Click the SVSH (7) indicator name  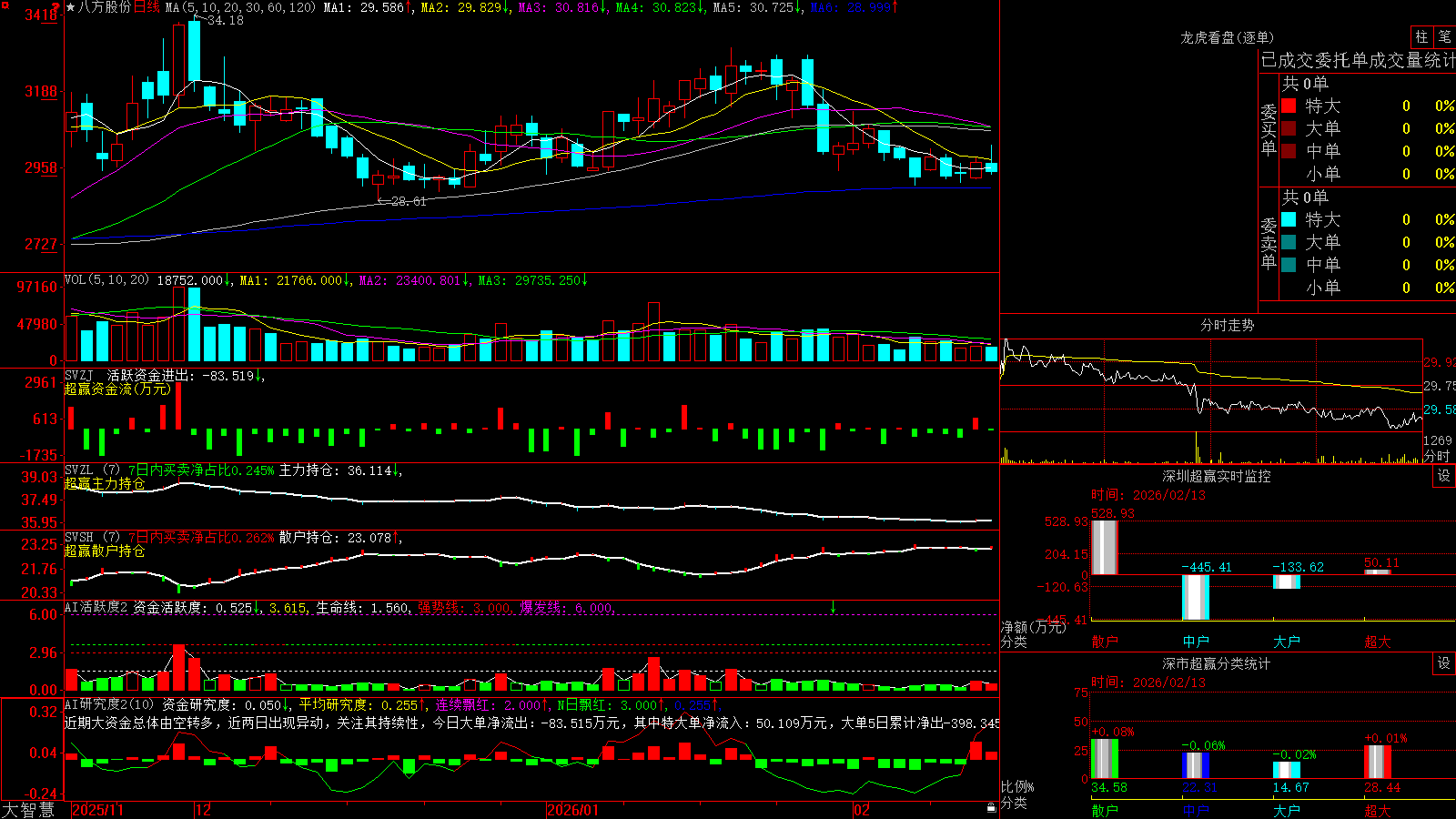click(92, 538)
